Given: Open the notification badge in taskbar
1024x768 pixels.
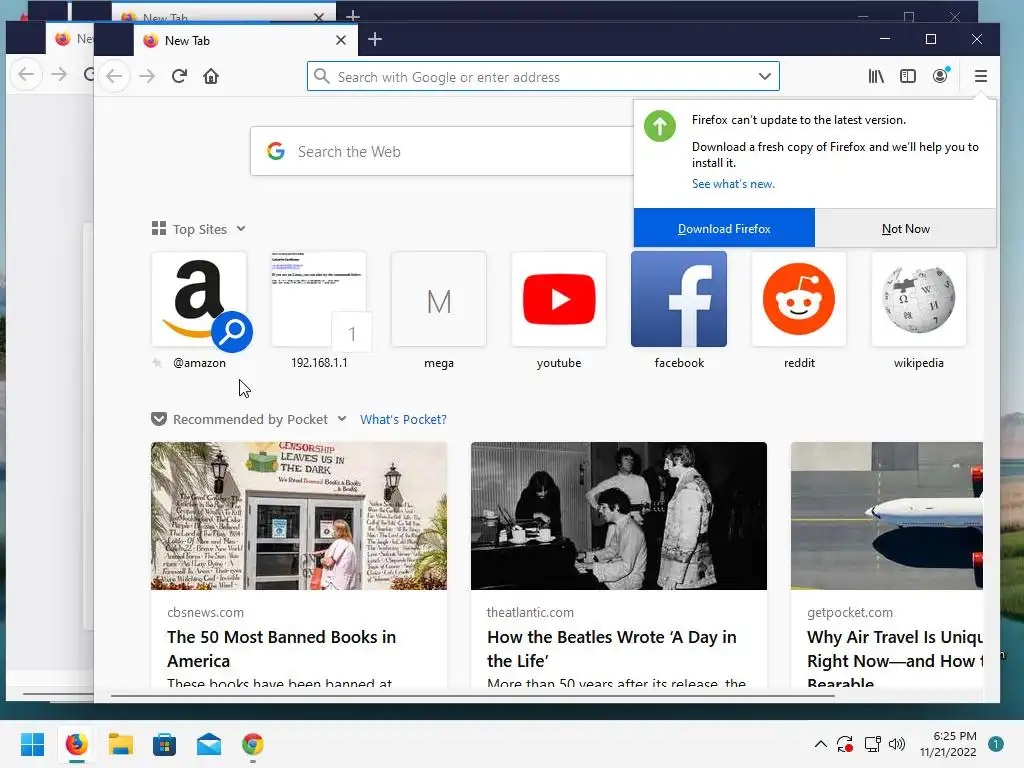Looking at the screenshot, I should point(996,744).
